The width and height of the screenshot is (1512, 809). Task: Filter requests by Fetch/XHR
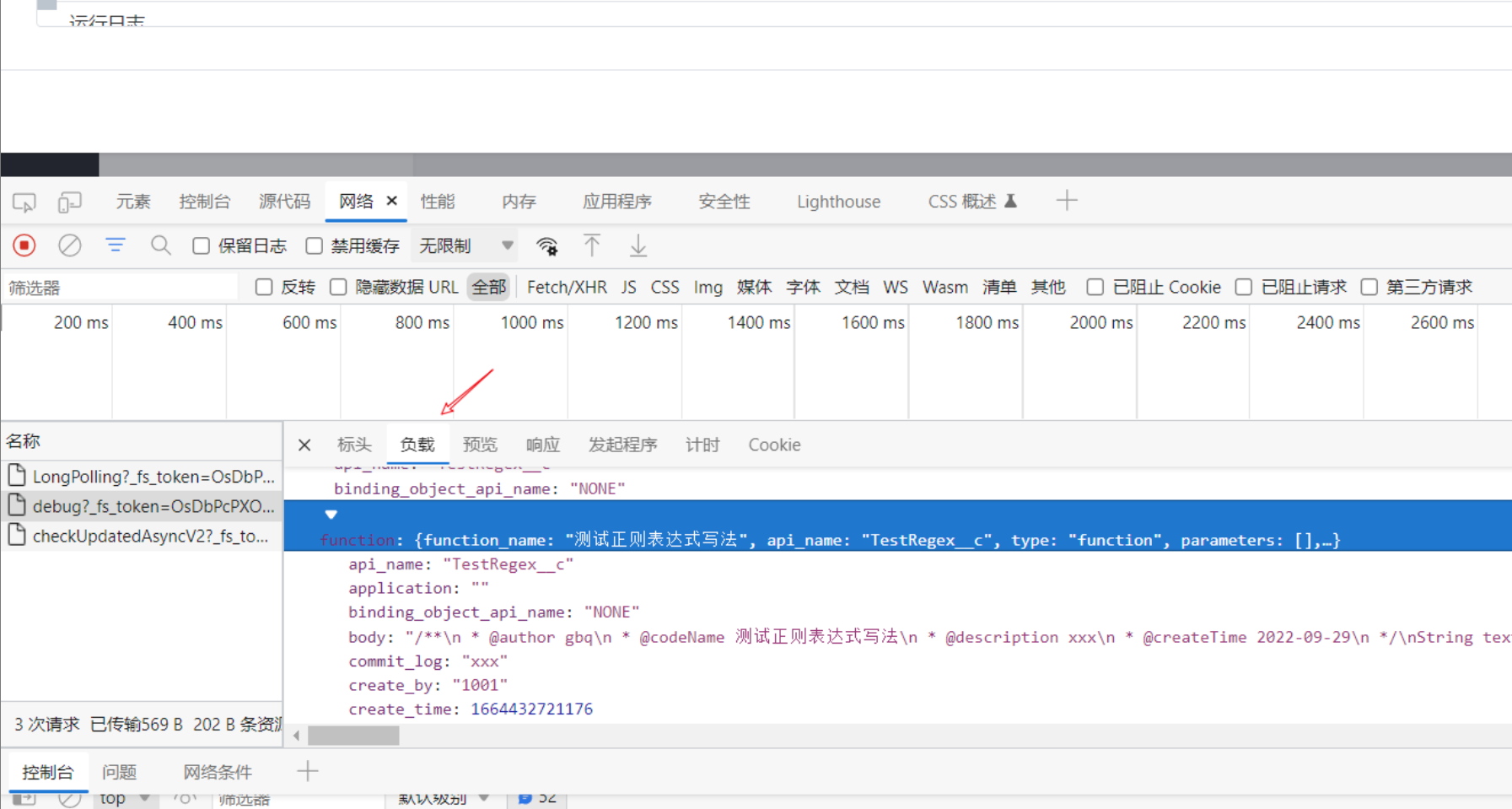[x=567, y=287]
